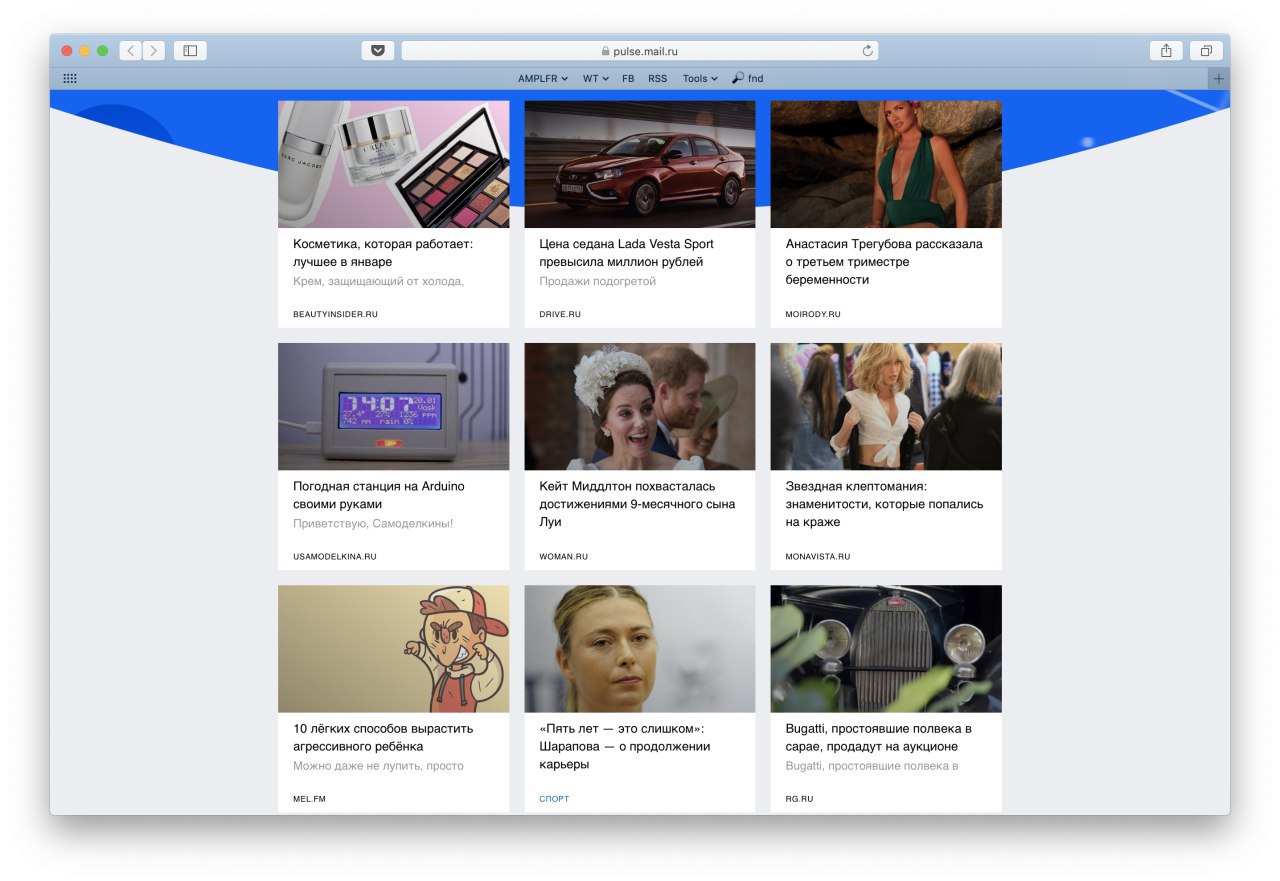Click the blue СПОРТ category label
The image size is (1280, 881).
[x=554, y=799]
